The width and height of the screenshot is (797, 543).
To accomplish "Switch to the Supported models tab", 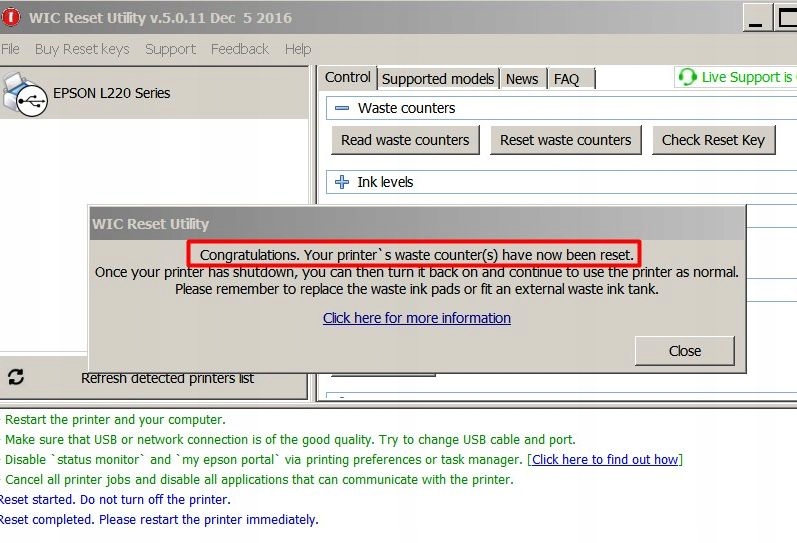I will (x=438, y=79).
